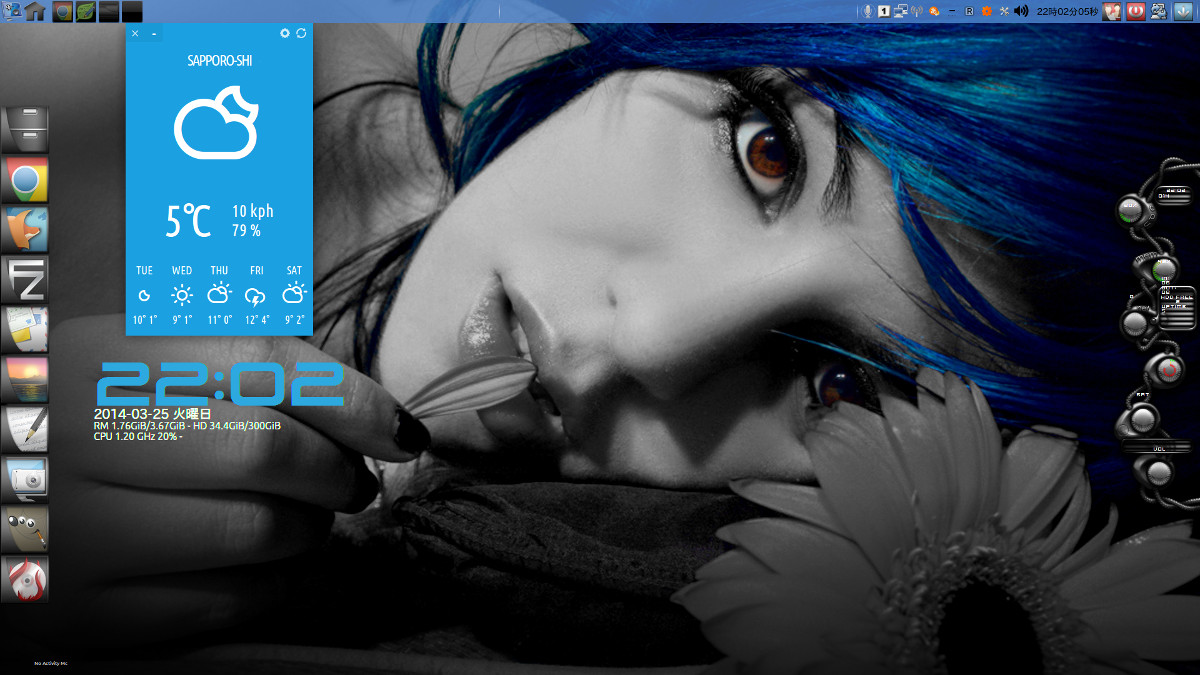Click the workspace number 1 indicator
Viewport: 1200px width, 675px height.
click(884, 11)
